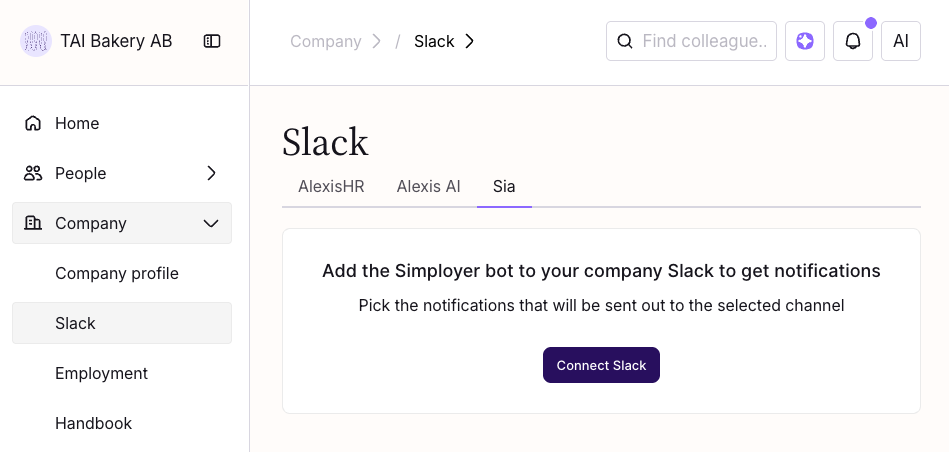Click the People group icon
The width and height of the screenshot is (949, 452).
click(x=33, y=173)
